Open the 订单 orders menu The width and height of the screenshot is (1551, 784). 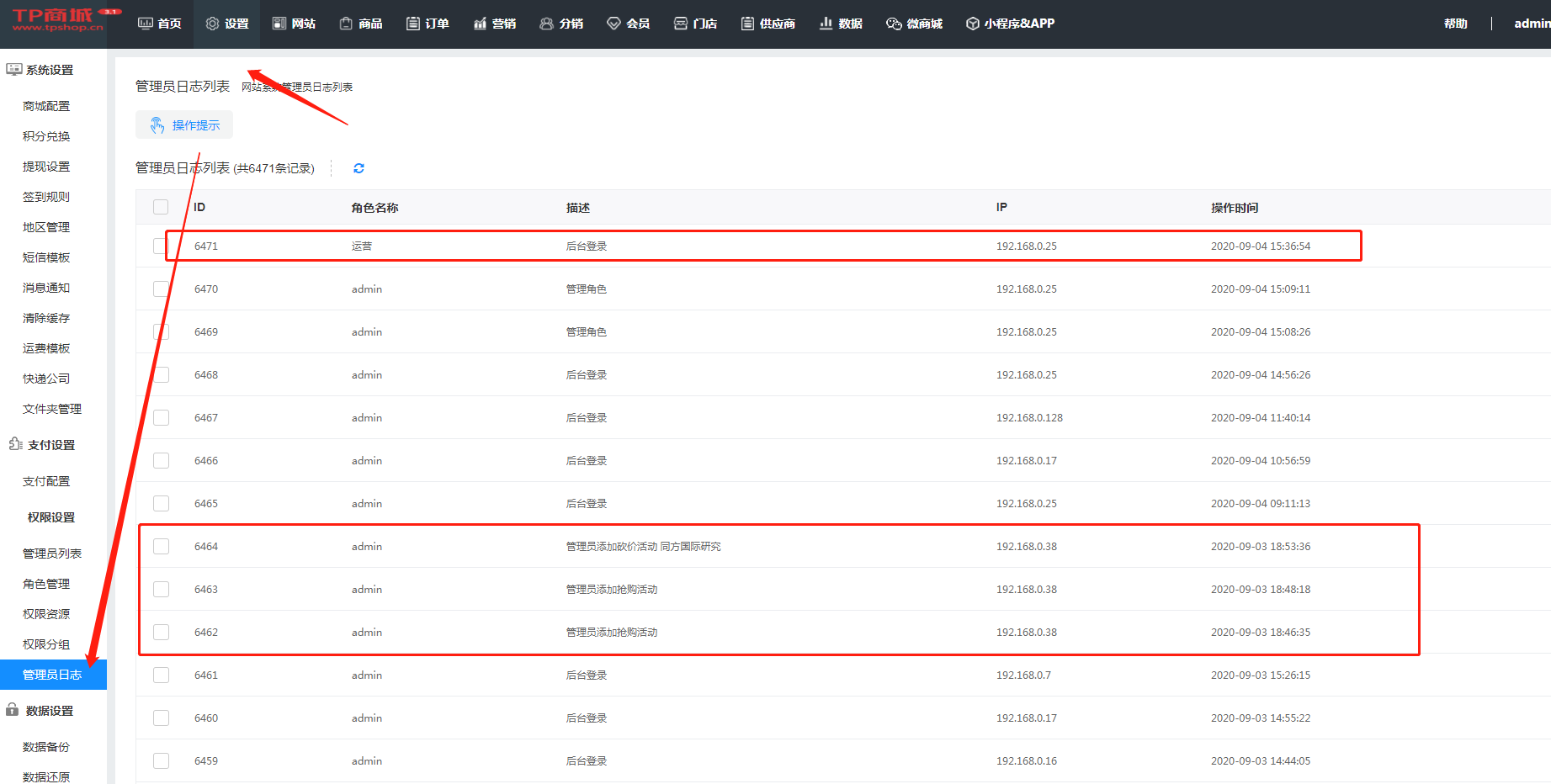click(428, 24)
